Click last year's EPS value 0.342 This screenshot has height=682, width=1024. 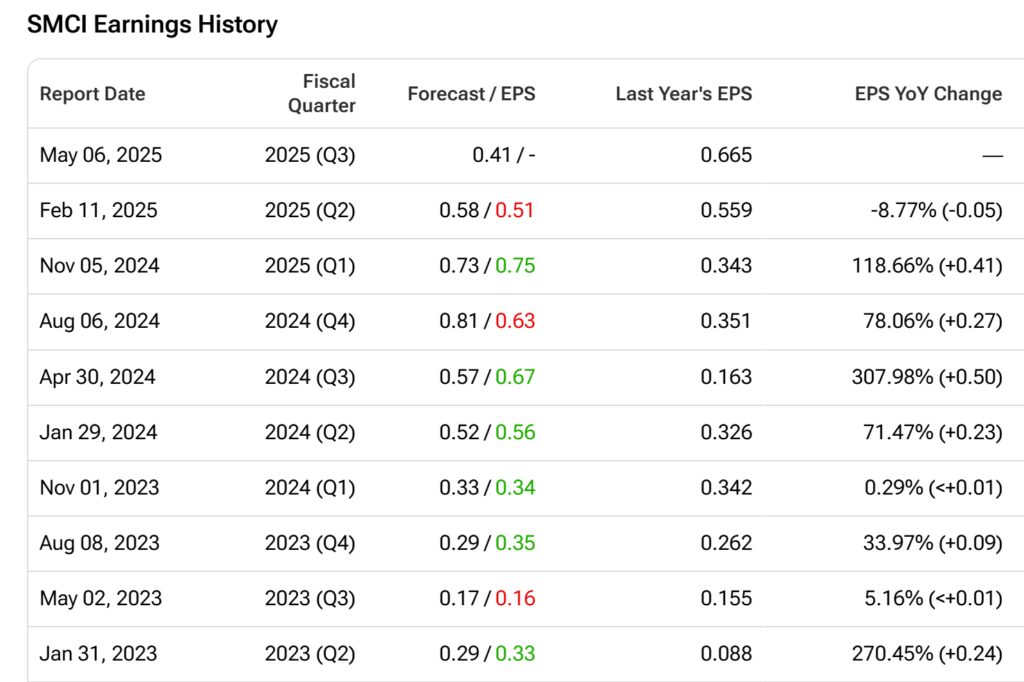726,488
